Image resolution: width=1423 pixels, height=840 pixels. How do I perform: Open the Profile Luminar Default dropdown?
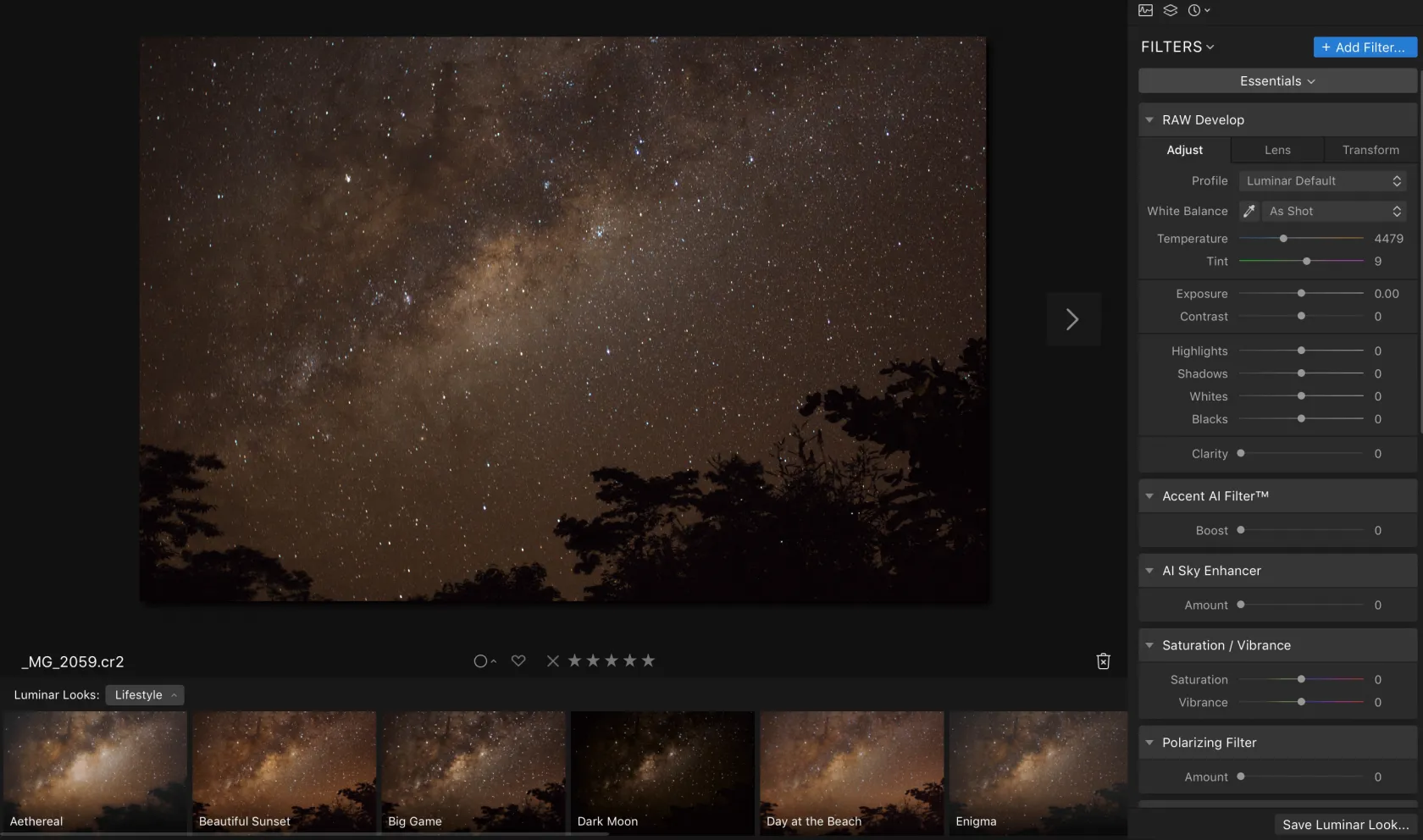[x=1321, y=181]
